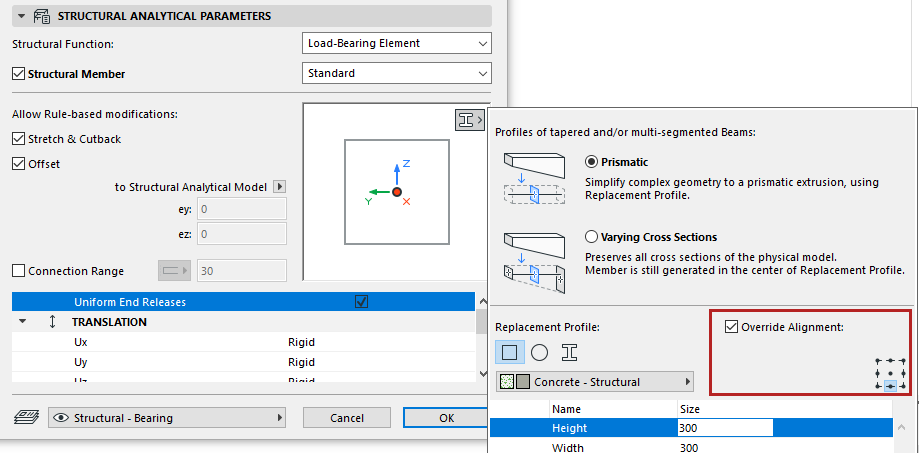The height and width of the screenshot is (453, 919).
Task: Open the Connection Range type flyout button
Action: tap(175, 271)
